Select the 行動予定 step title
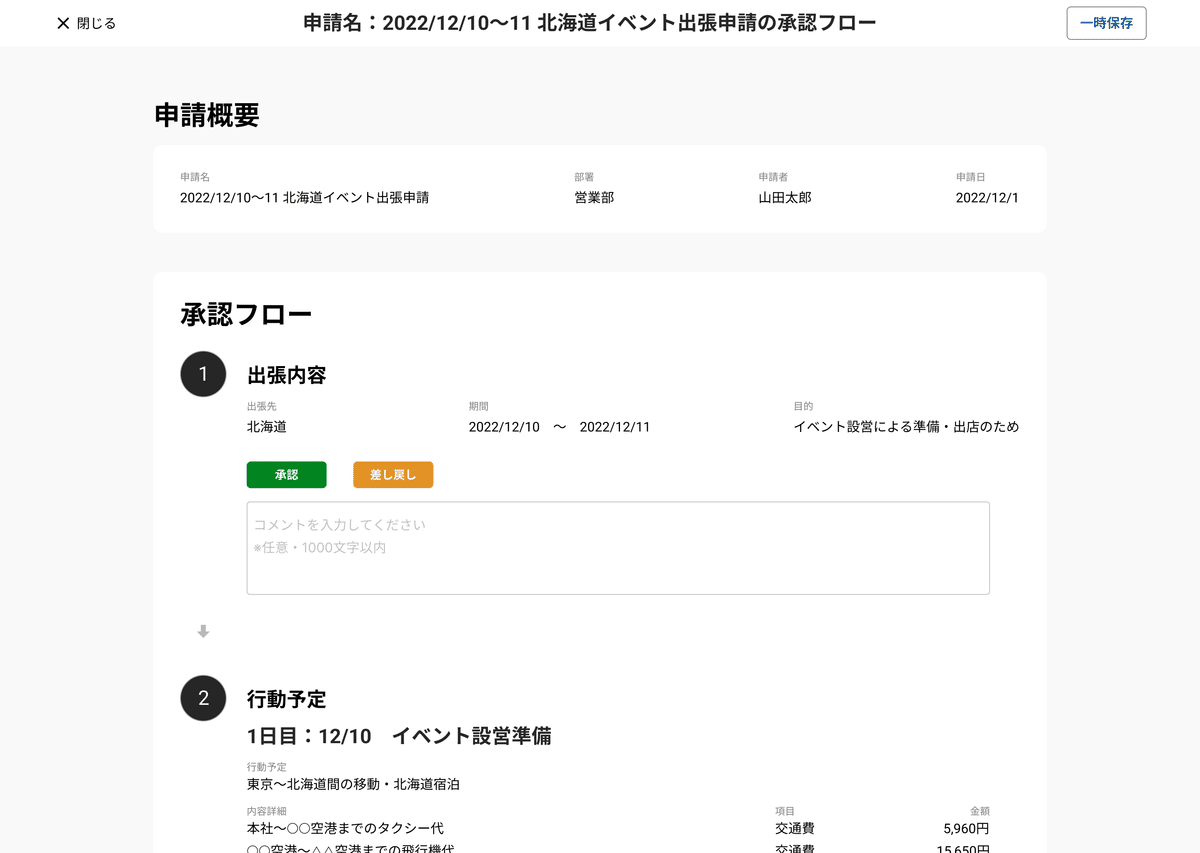Viewport: 1200px width, 853px height. [x=287, y=699]
